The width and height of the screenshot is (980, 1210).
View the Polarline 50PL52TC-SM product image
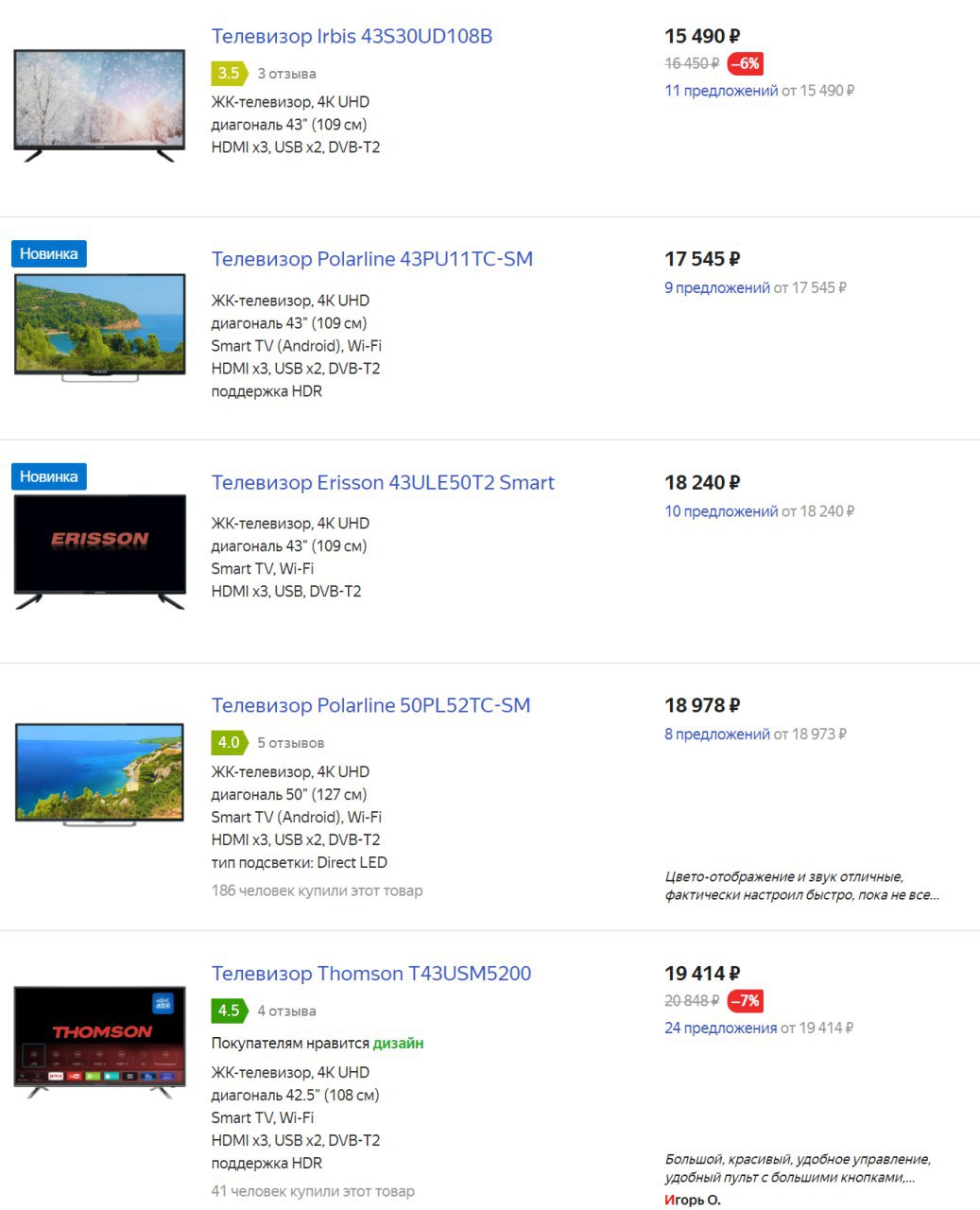[99, 774]
